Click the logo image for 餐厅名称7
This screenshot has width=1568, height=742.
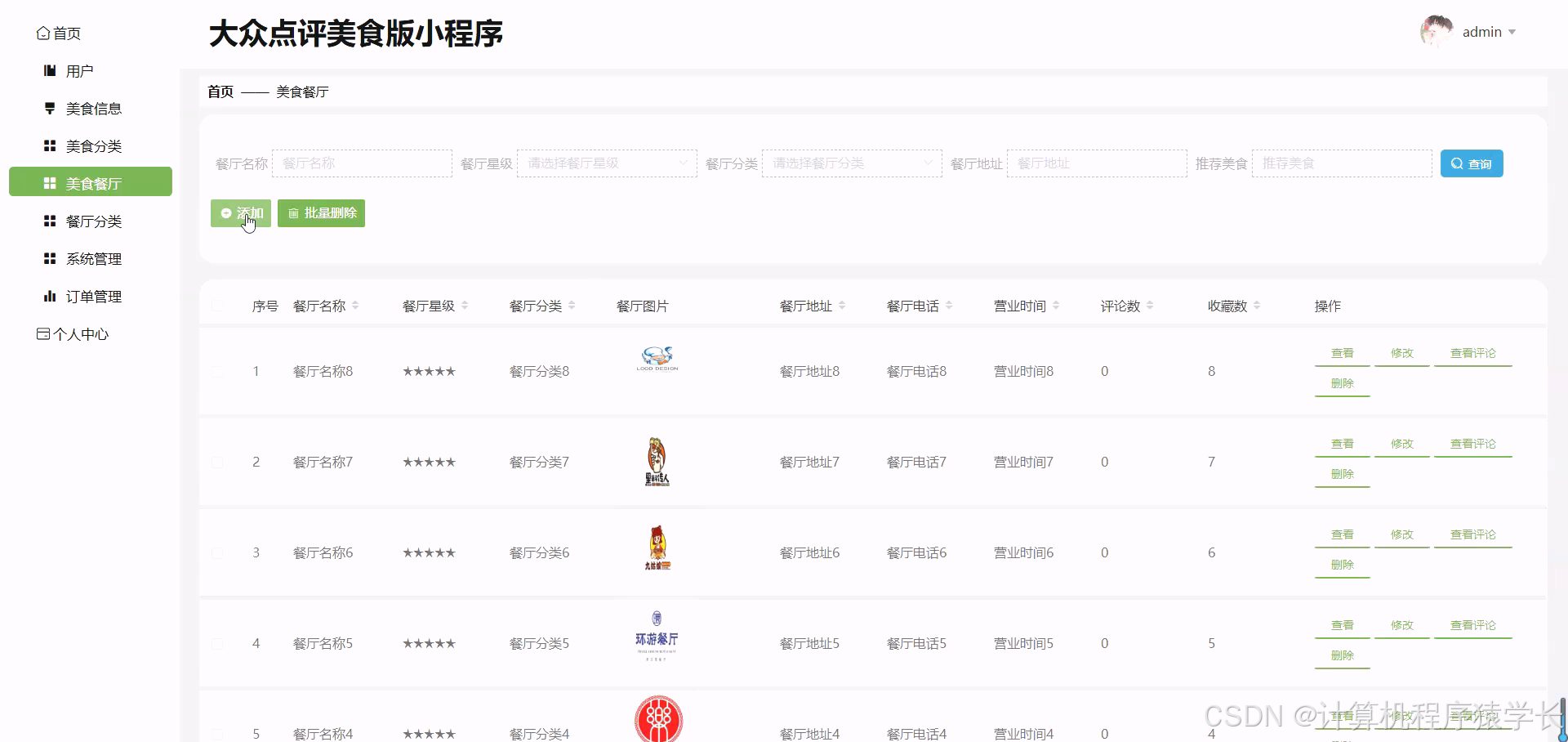point(657,463)
